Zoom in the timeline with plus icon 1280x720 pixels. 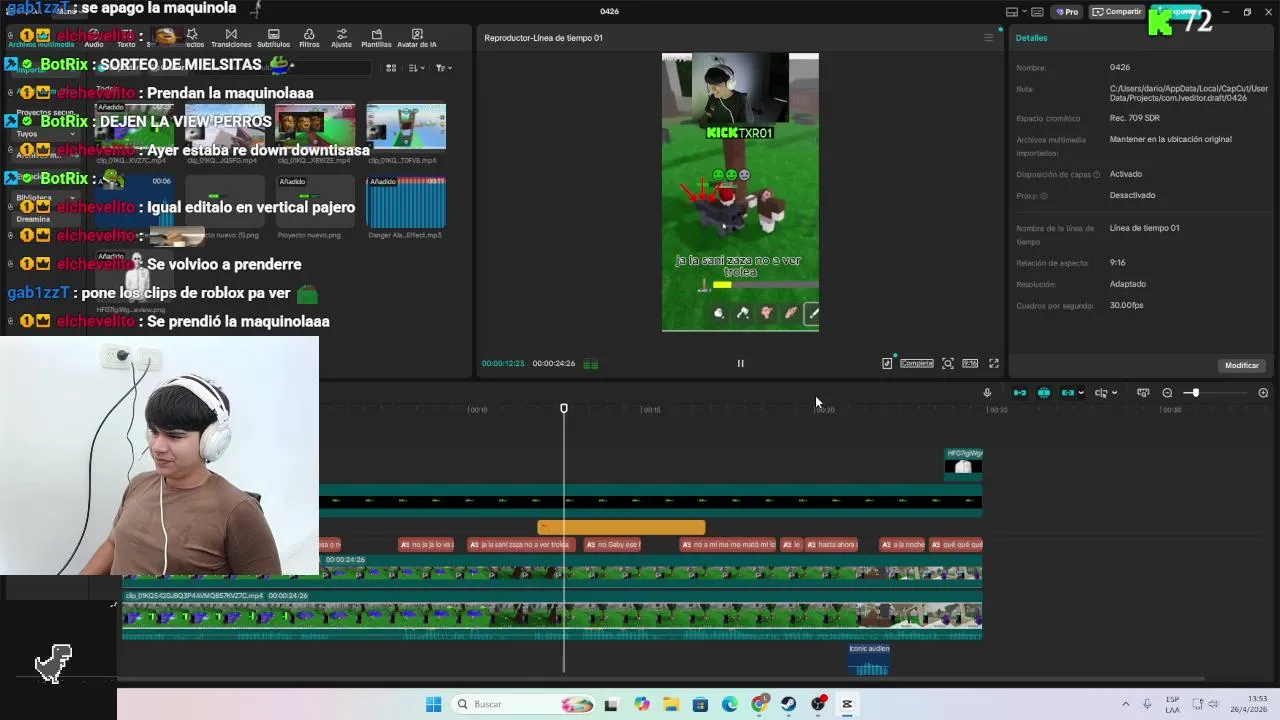pyautogui.click(x=1263, y=393)
